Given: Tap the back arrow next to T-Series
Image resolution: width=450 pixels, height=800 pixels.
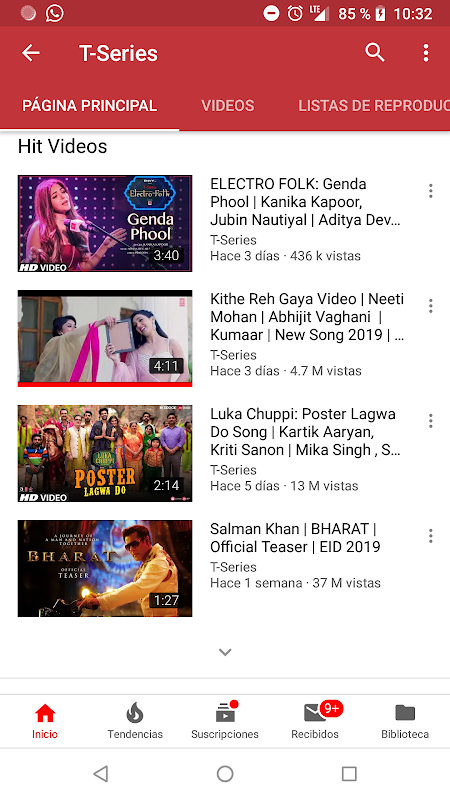Looking at the screenshot, I should (x=31, y=53).
